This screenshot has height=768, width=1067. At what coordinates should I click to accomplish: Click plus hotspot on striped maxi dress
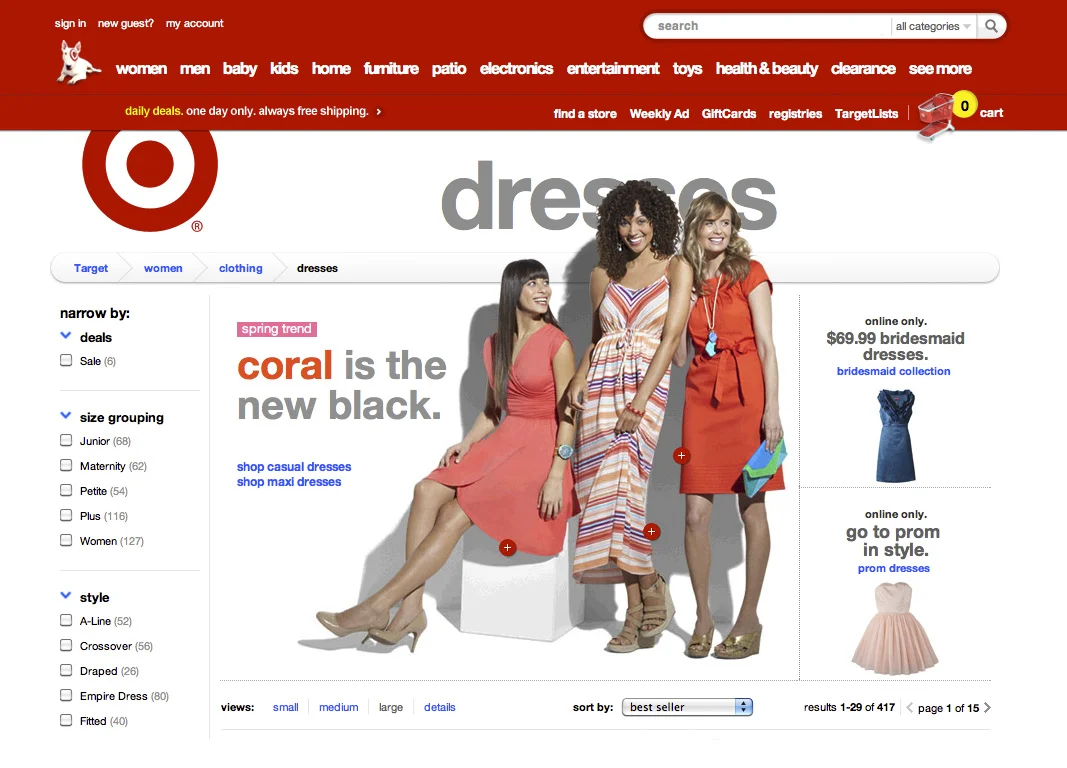point(651,531)
